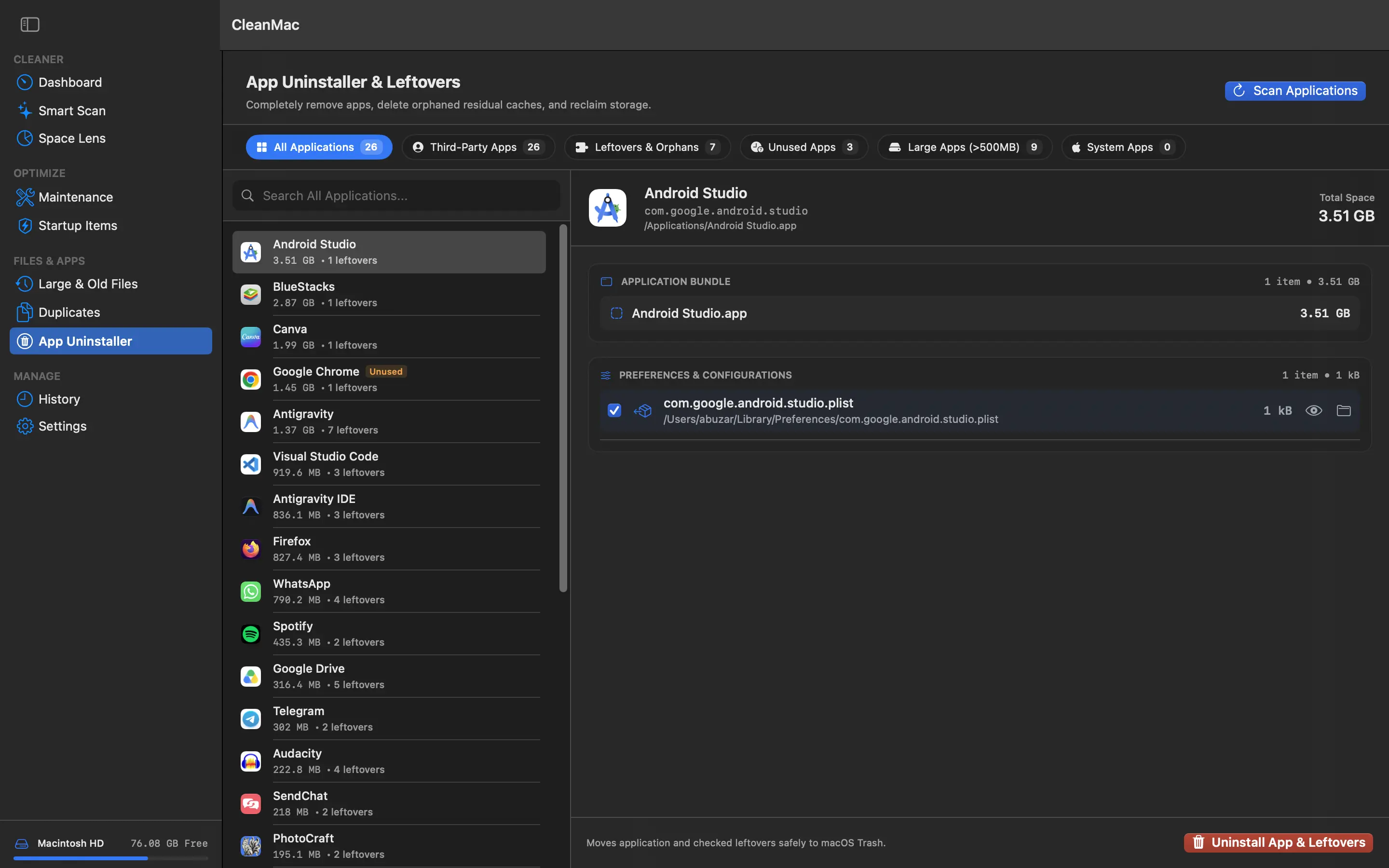1389x868 pixels.
Task: Open History page
Action: [x=111, y=399]
